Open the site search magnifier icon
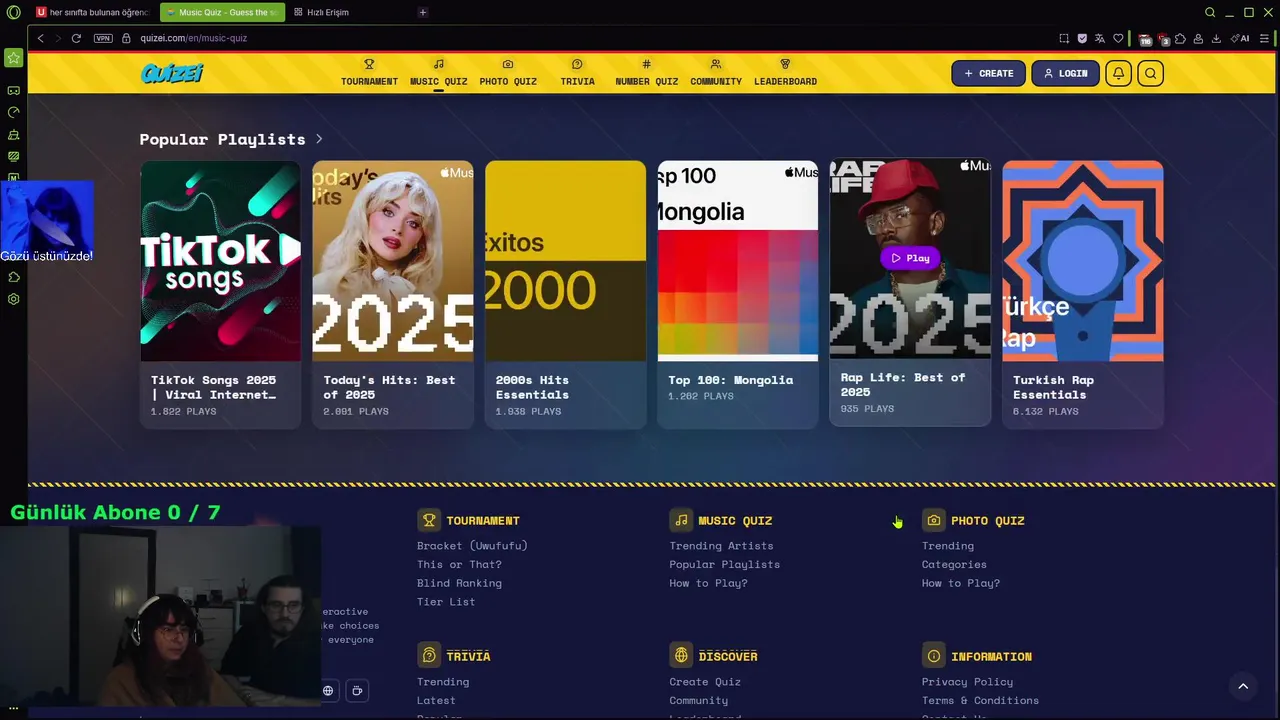 [x=1150, y=73]
